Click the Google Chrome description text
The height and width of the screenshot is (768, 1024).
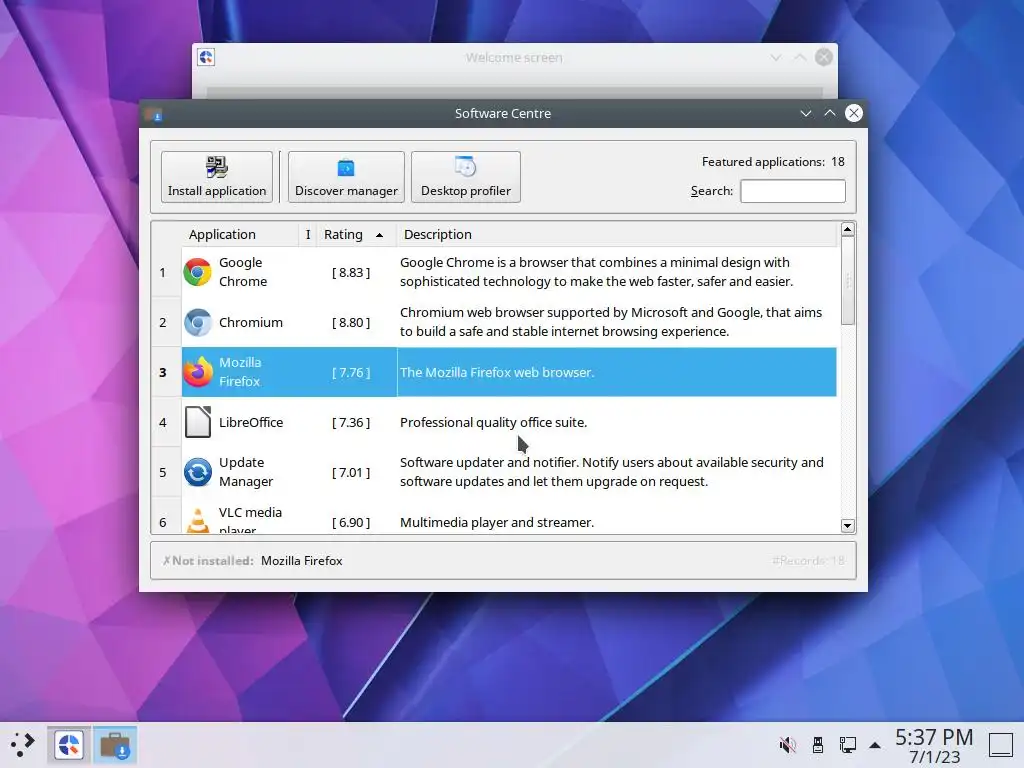pyautogui.click(x=596, y=272)
